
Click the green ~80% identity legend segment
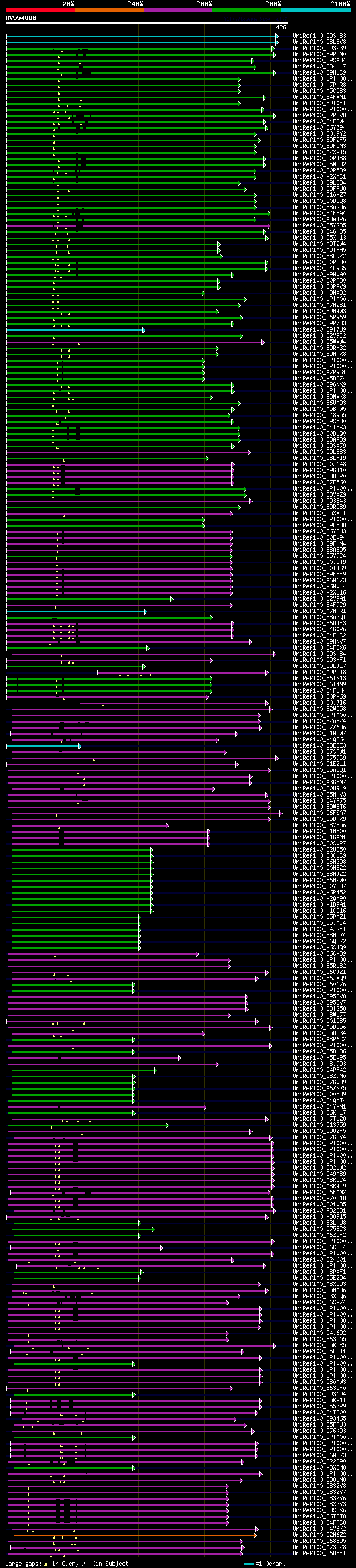(247, 11)
